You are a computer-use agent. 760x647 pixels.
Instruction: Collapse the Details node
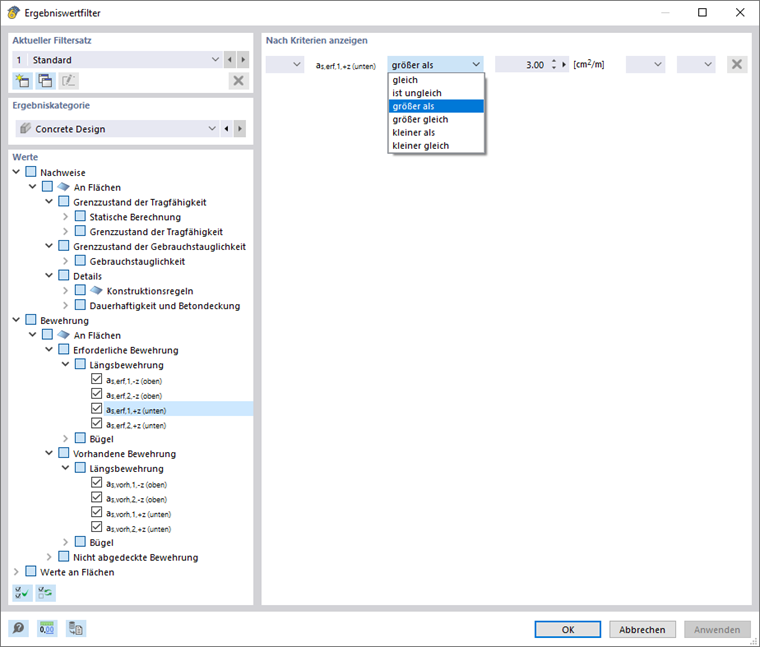(49, 276)
